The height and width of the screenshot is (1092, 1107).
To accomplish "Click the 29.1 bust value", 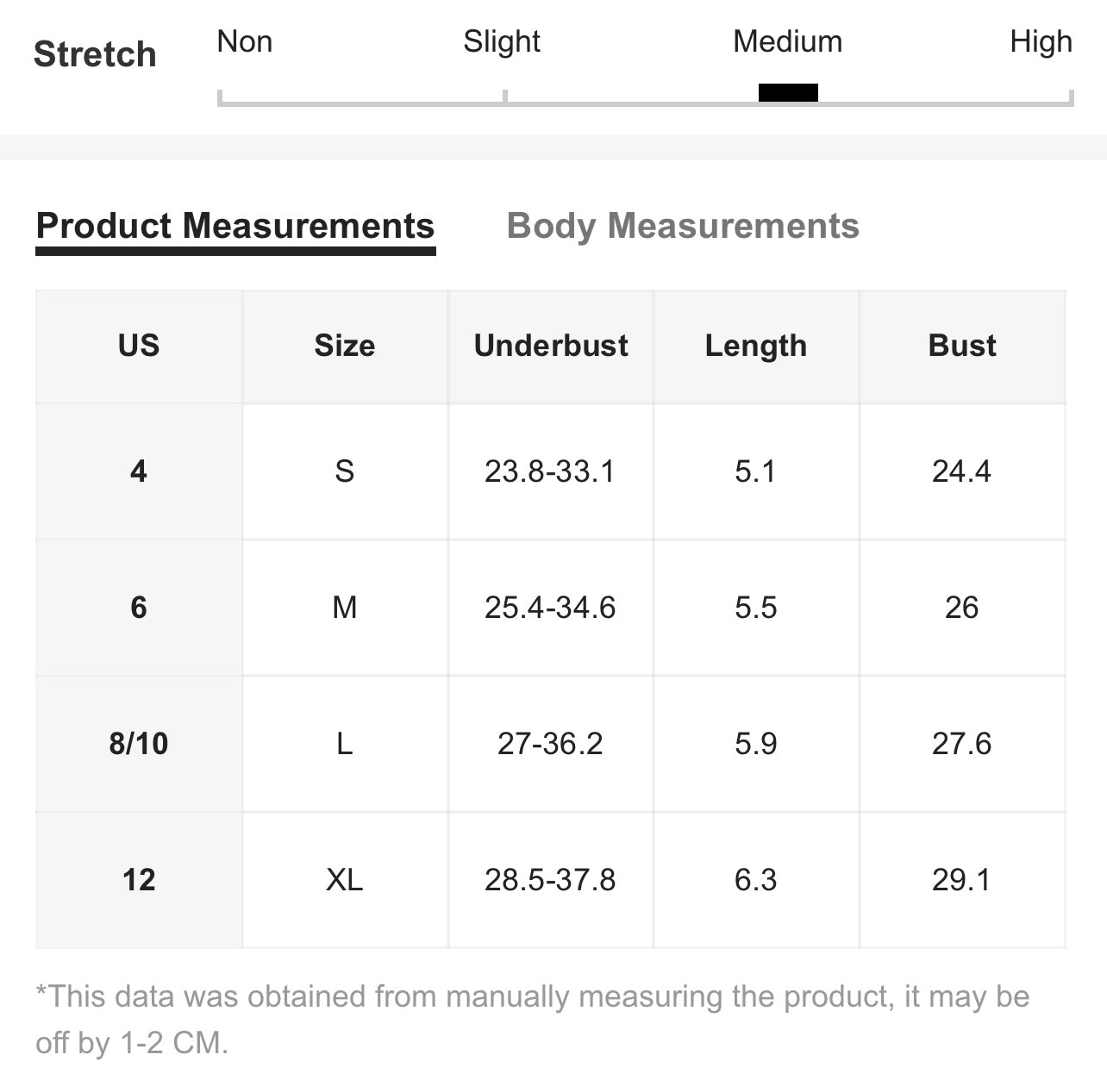I will 962,880.
